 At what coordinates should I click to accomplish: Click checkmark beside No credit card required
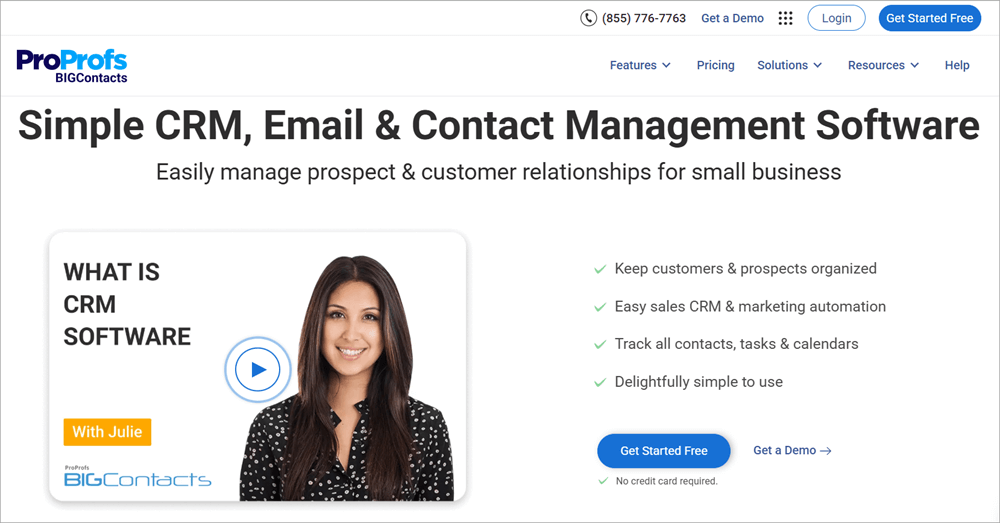[x=603, y=481]
